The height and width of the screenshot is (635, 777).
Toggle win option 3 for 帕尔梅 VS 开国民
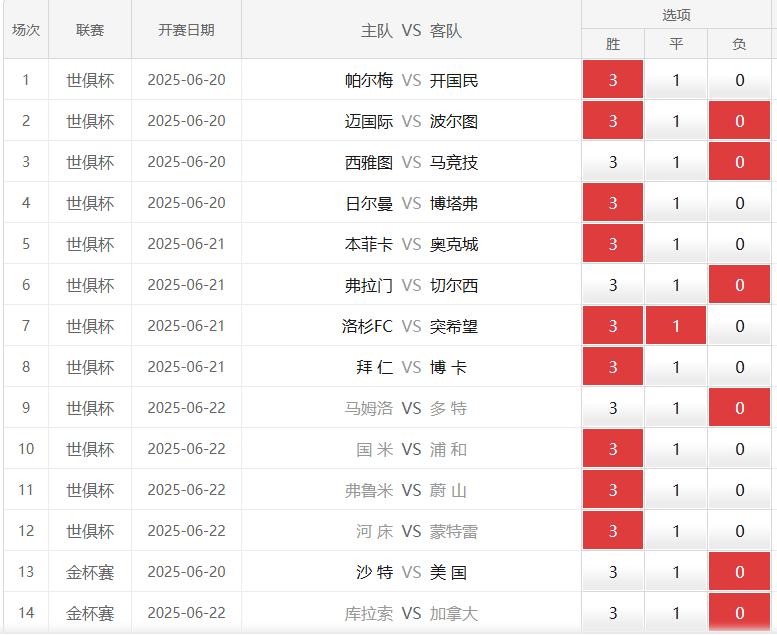click(612, 79)
